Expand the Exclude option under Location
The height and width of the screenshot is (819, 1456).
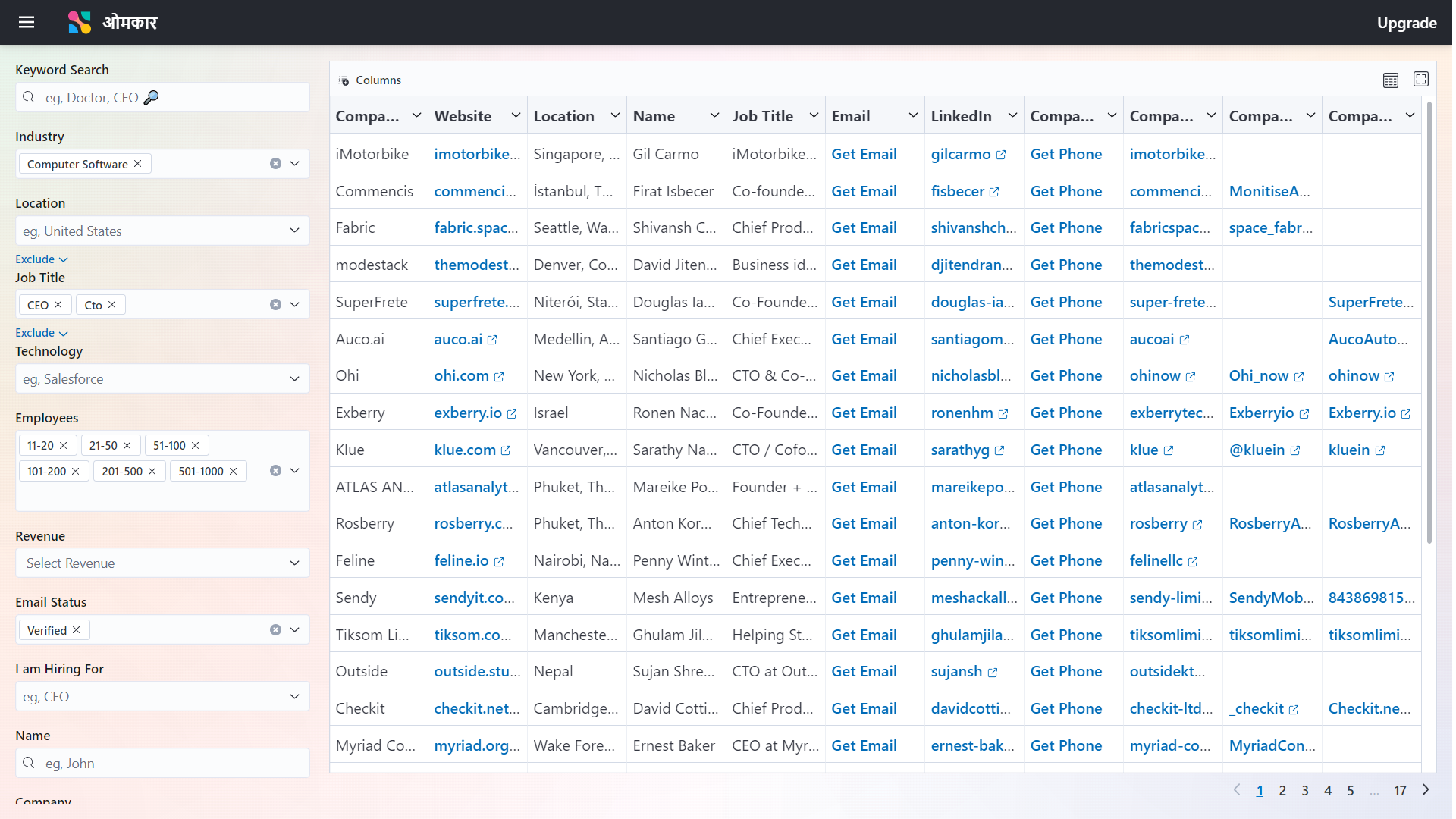point(41,259)
